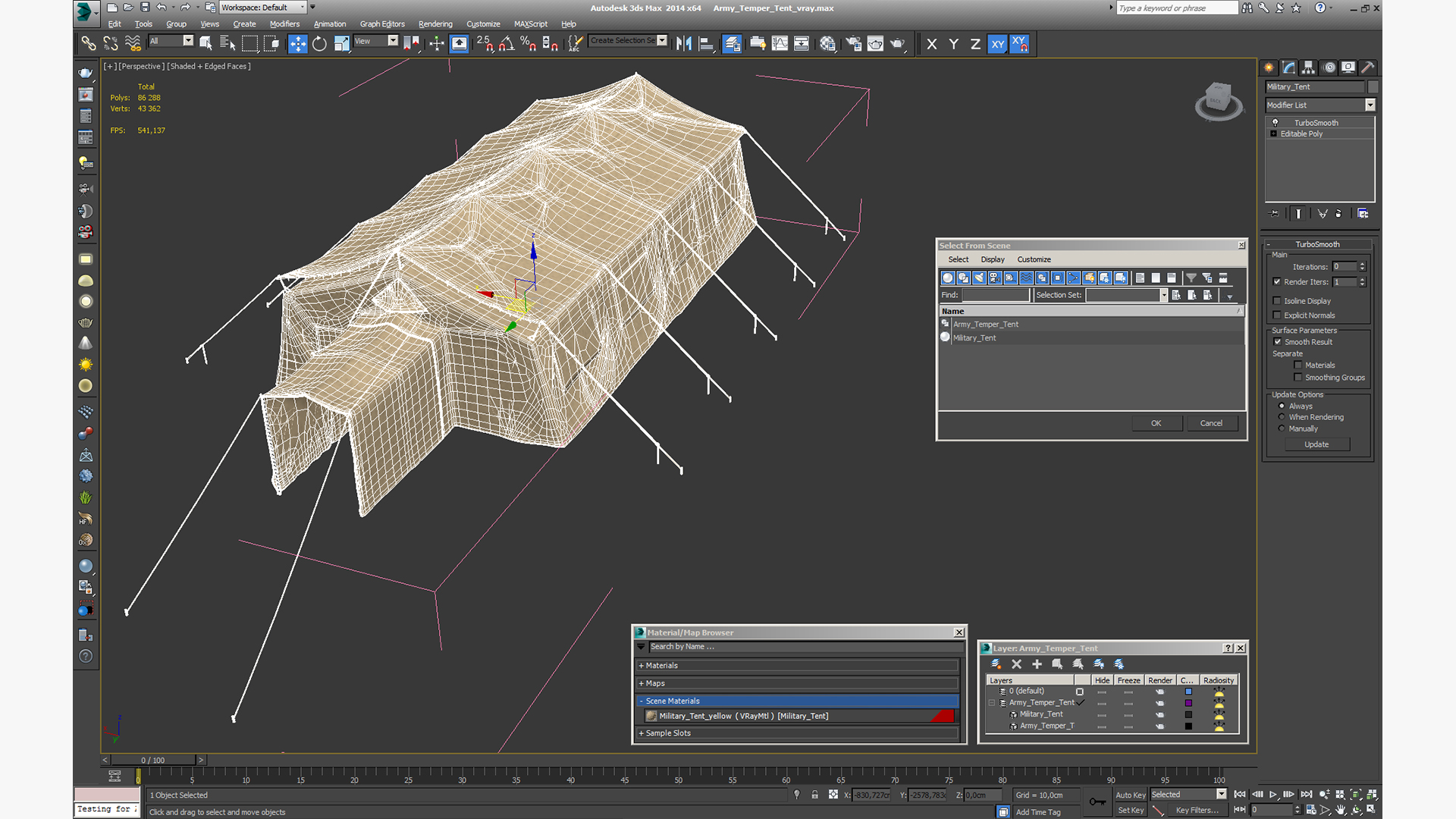Click Display Cameras filter in Select From Scene
Viewport: 1456px width, 819px height.
point(995,278)
